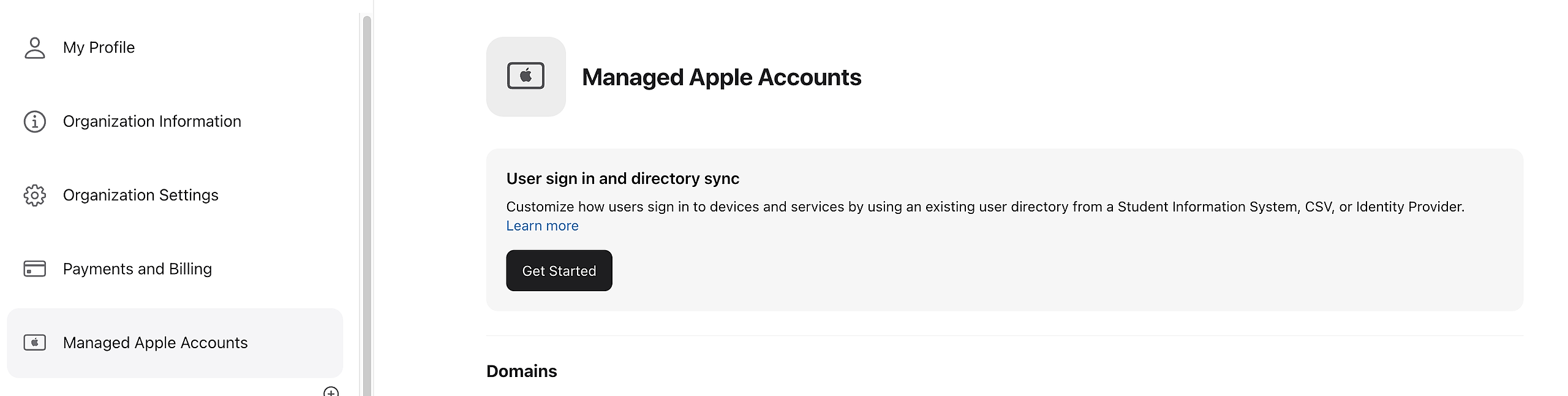Click the Domains section heading

[521, 371]
